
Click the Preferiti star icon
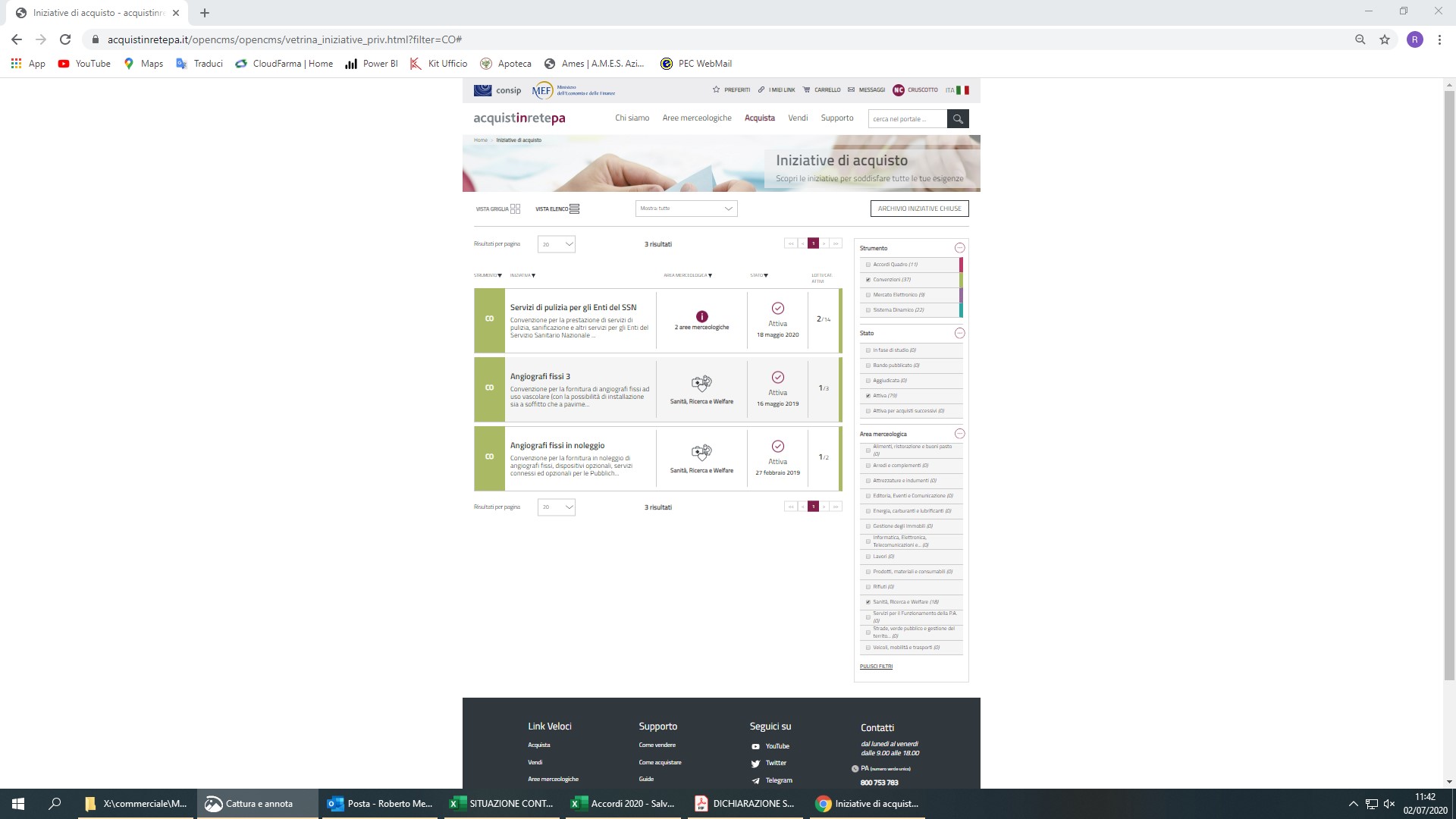click(716, 90)
